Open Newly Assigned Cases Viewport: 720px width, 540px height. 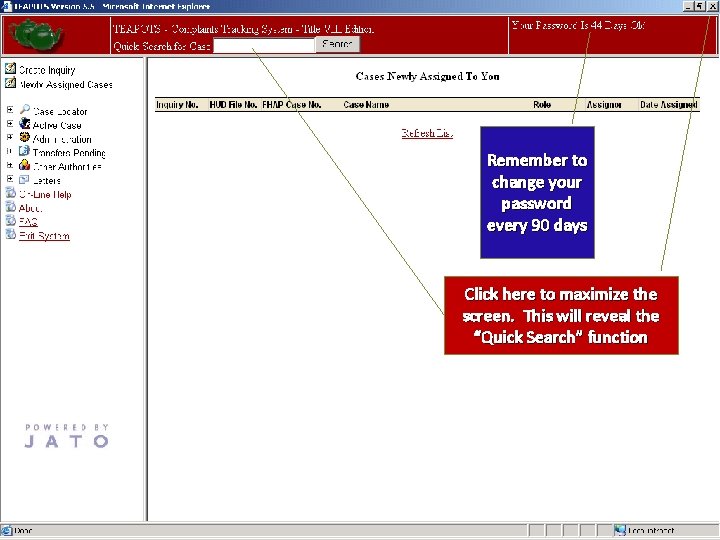pos(65,84)
